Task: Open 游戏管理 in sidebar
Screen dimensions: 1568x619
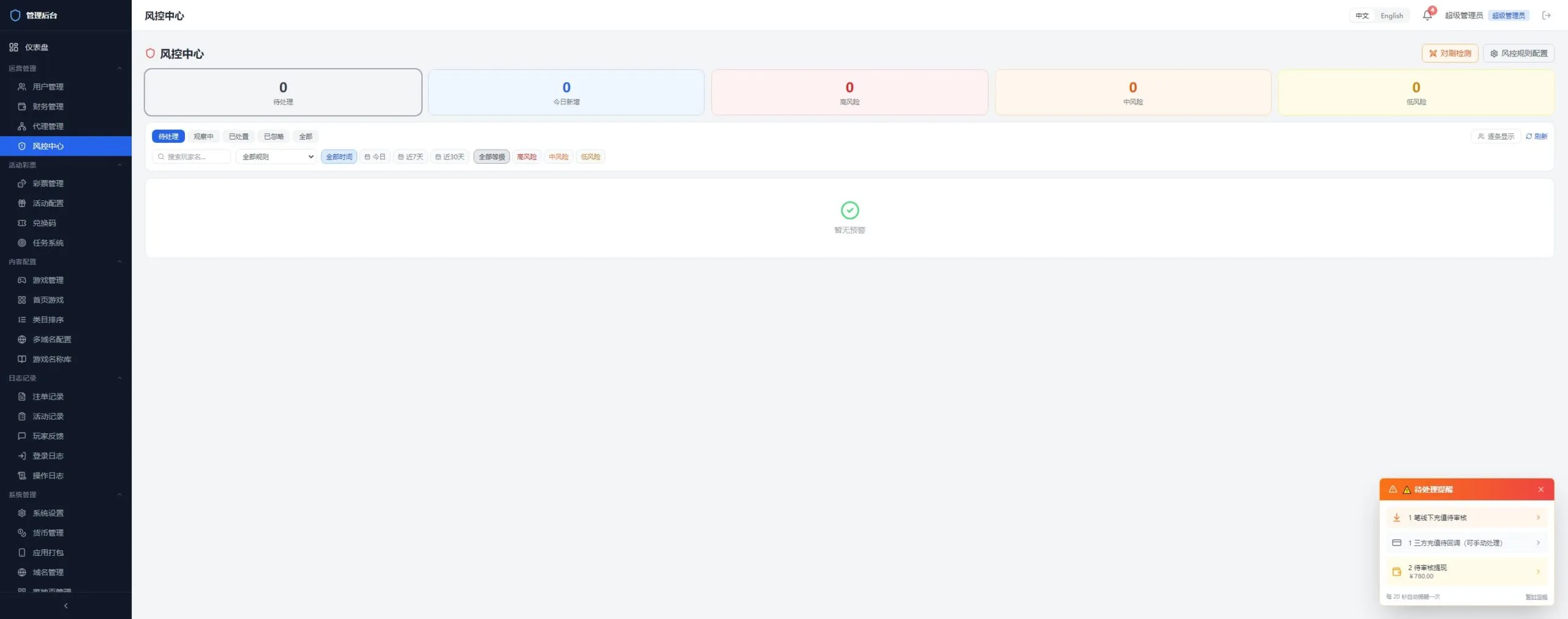Action: tap(66, 280)
